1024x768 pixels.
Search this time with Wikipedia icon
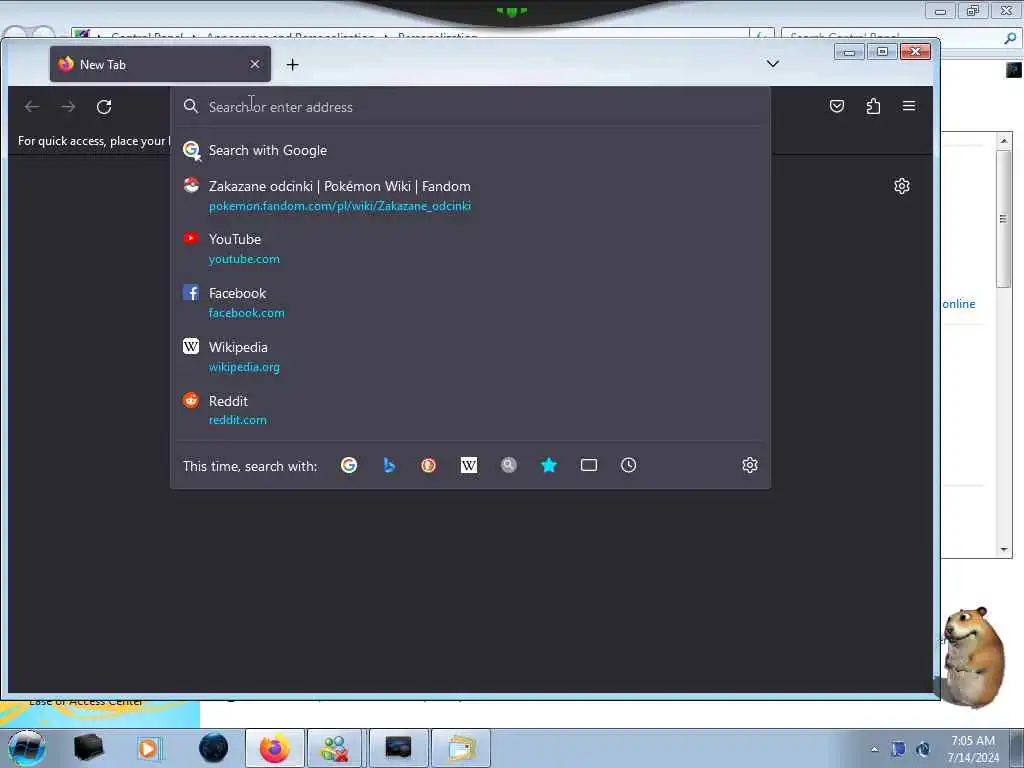pyautogui.click(x=469, y=465)
